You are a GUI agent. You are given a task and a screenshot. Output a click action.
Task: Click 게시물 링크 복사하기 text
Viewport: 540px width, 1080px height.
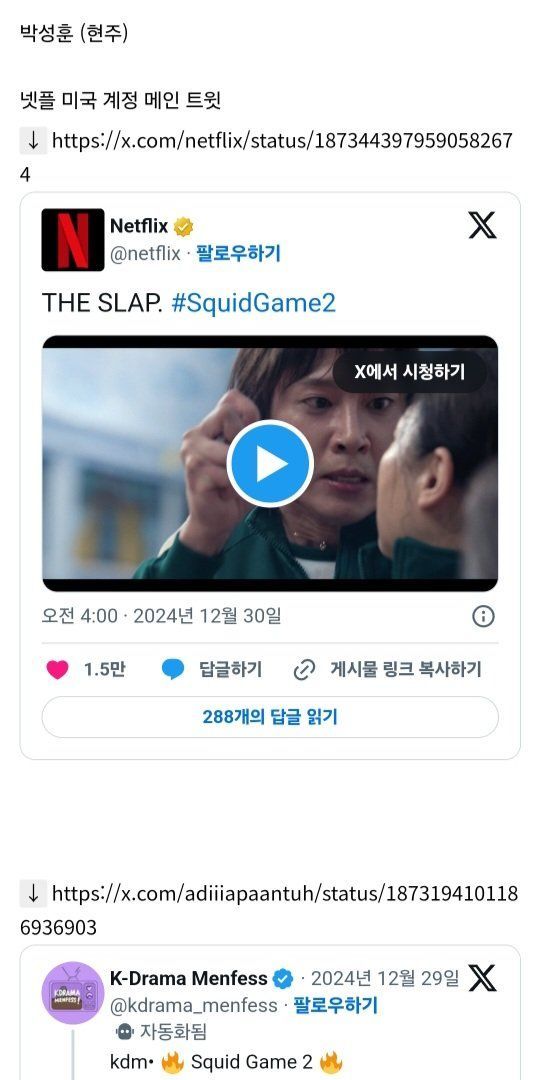coord(406,669)
